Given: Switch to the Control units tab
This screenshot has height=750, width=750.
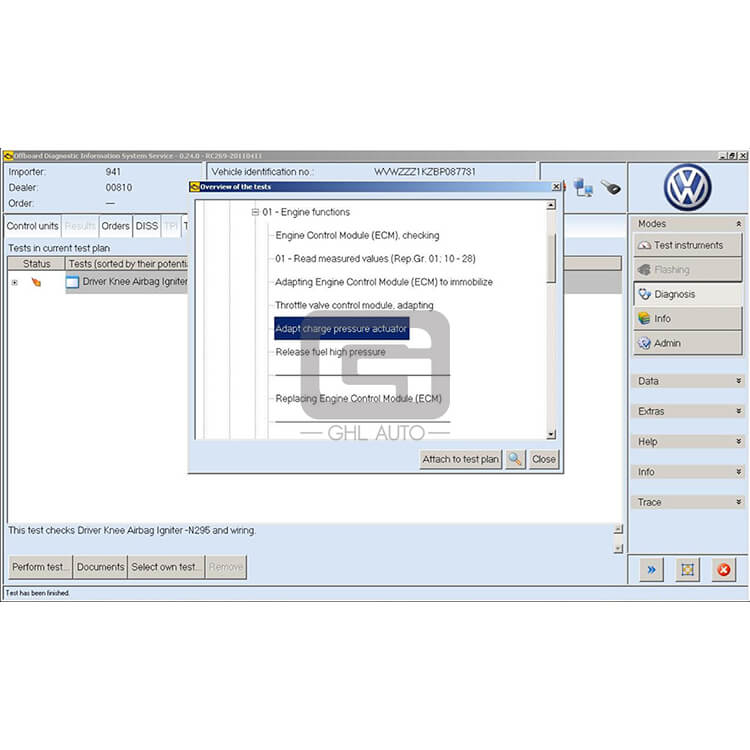Looking at the screenshot, I should 33,226.
